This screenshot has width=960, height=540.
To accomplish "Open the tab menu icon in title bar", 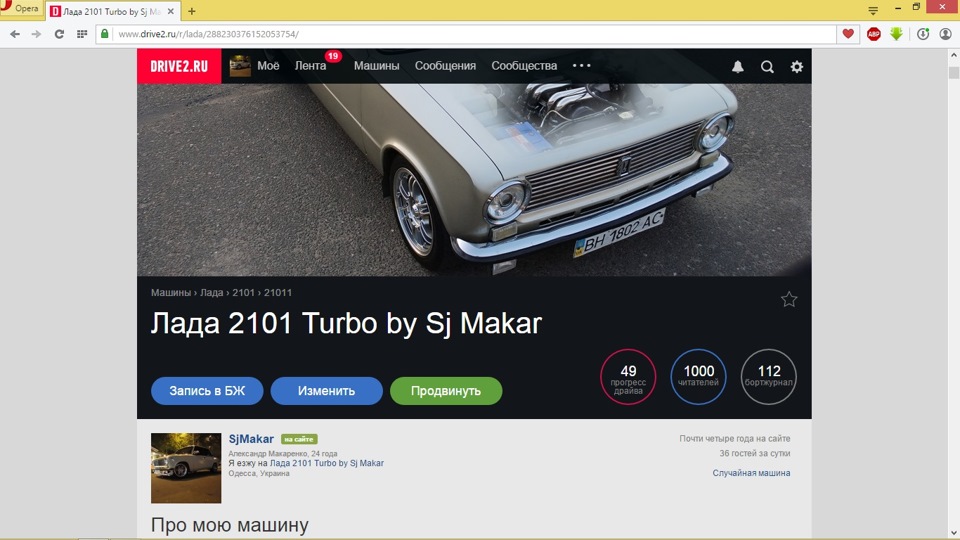I will 873,10.
